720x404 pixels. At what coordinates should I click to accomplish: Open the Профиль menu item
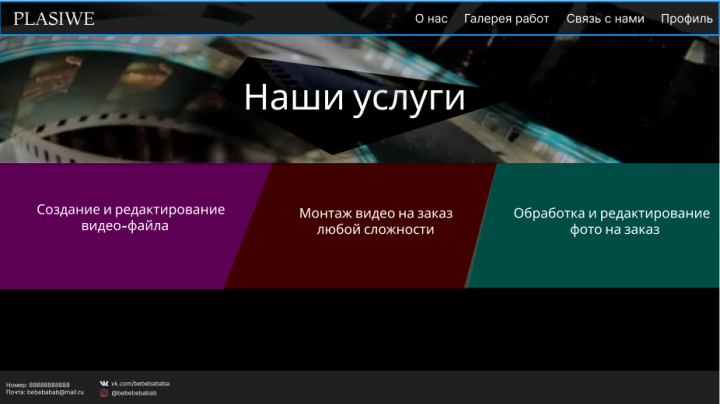(686, 19)
